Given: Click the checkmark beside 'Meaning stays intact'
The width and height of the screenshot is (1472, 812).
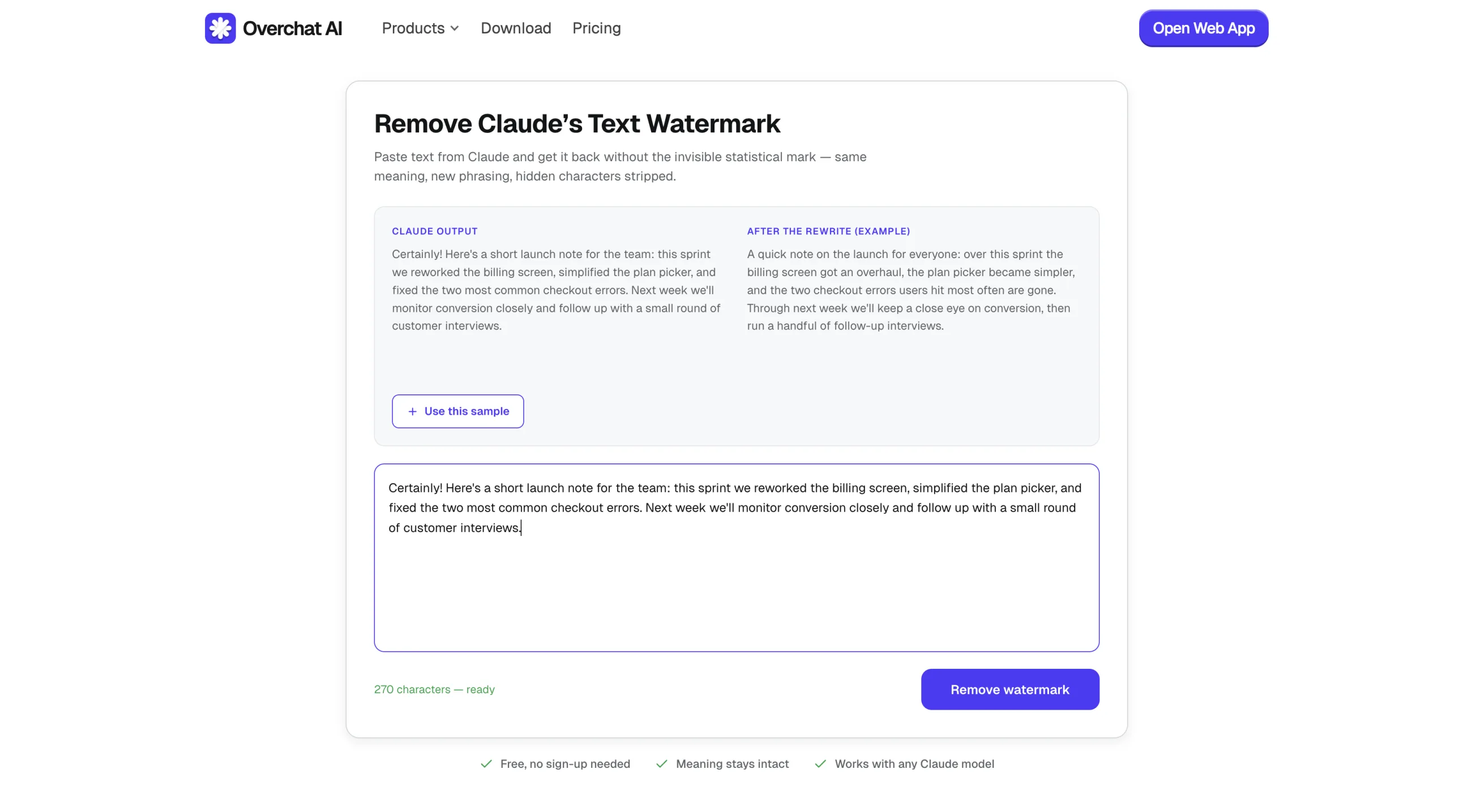Looking at the screenshot, I should point(661,763).
